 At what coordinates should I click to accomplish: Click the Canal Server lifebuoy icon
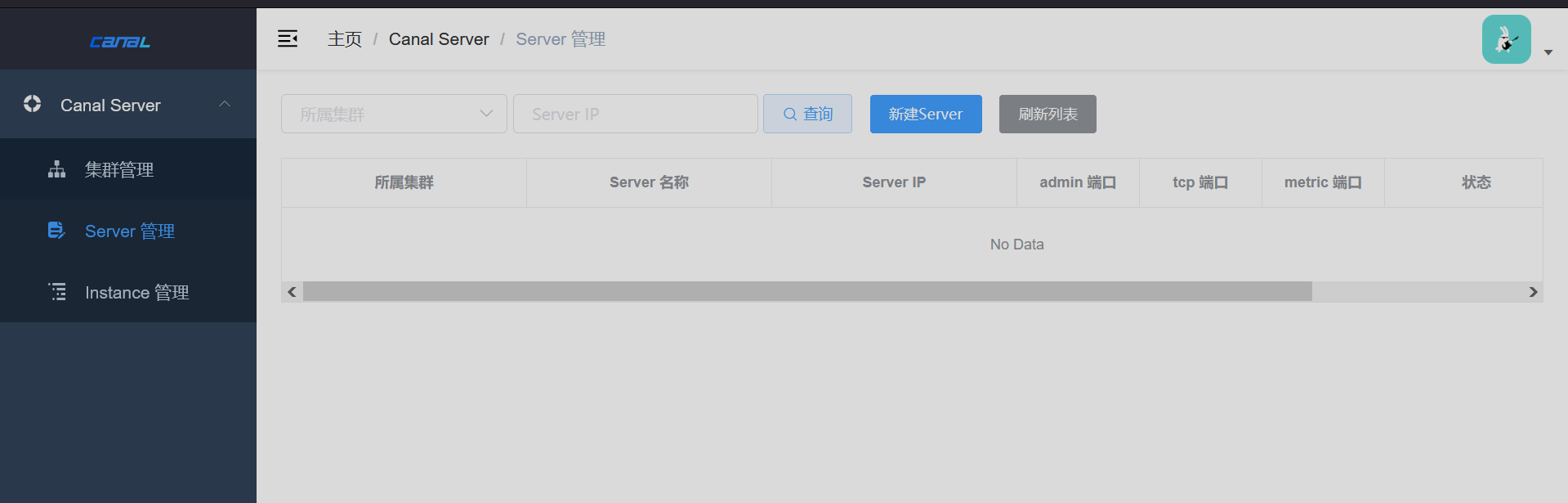point(33,104)
